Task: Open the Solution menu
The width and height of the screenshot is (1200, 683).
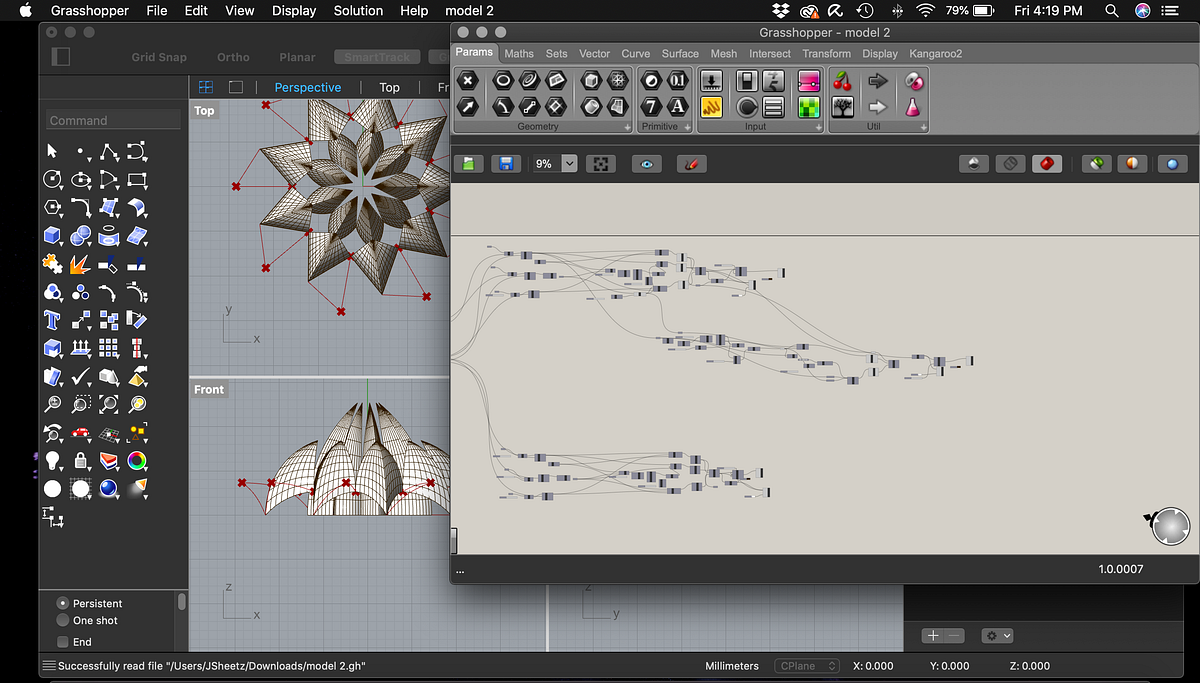Action: click(x=358, y=11)
